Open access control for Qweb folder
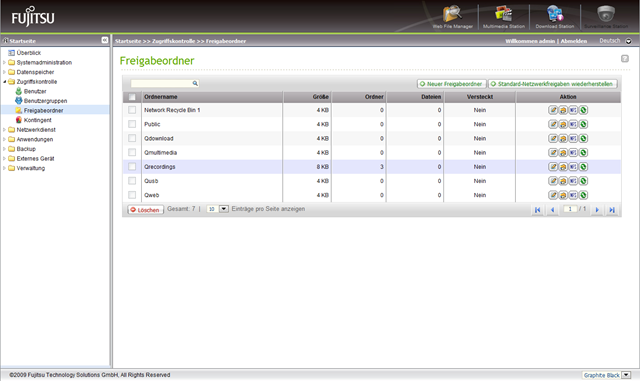 [x=563, y=195]
